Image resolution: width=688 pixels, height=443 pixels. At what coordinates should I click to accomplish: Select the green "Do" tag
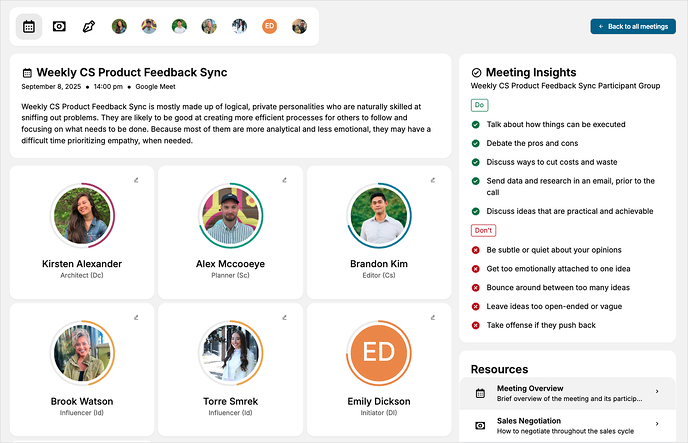[x=480, y=105]
